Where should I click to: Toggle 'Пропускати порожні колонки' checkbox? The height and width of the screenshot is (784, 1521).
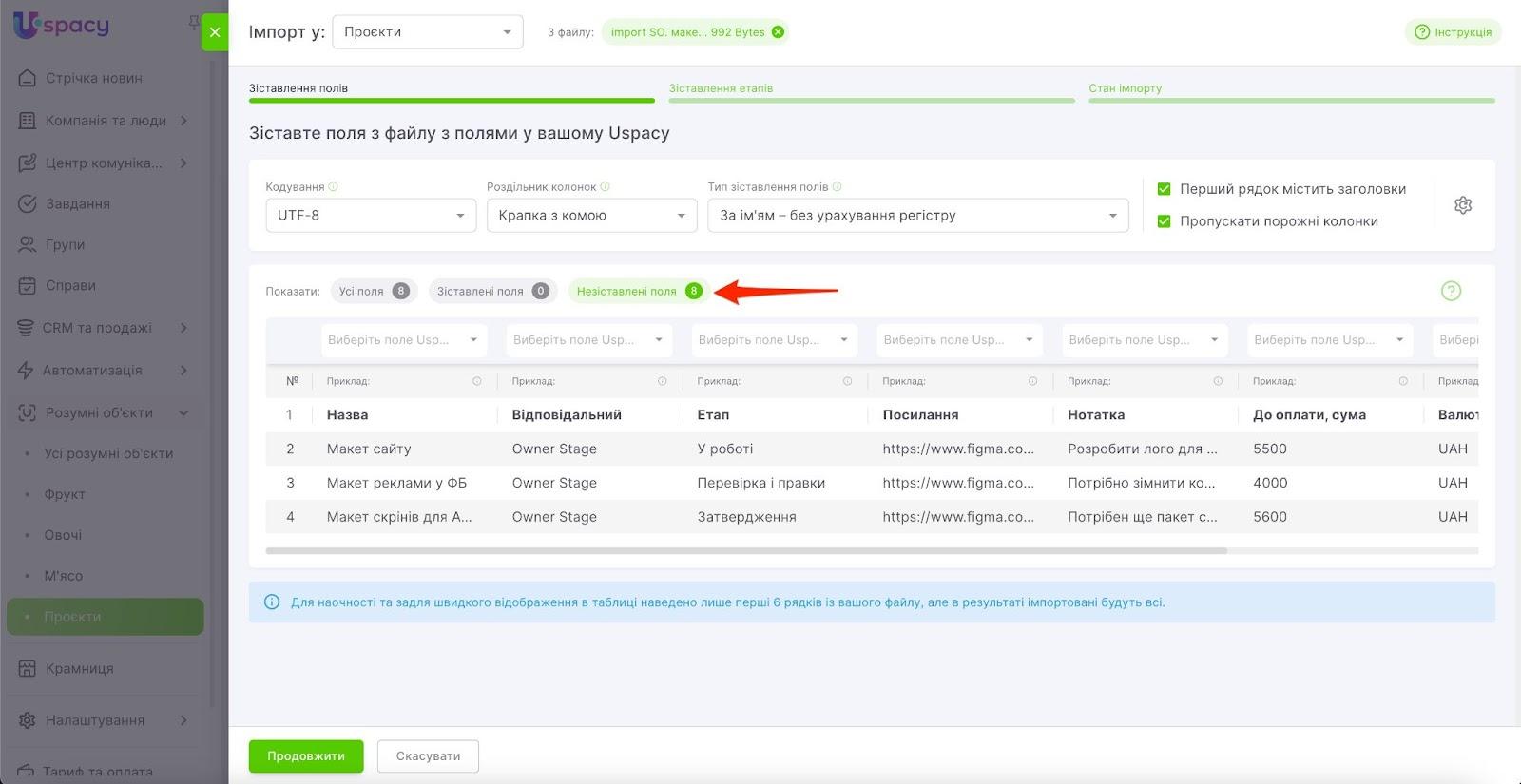point(1164,221)
